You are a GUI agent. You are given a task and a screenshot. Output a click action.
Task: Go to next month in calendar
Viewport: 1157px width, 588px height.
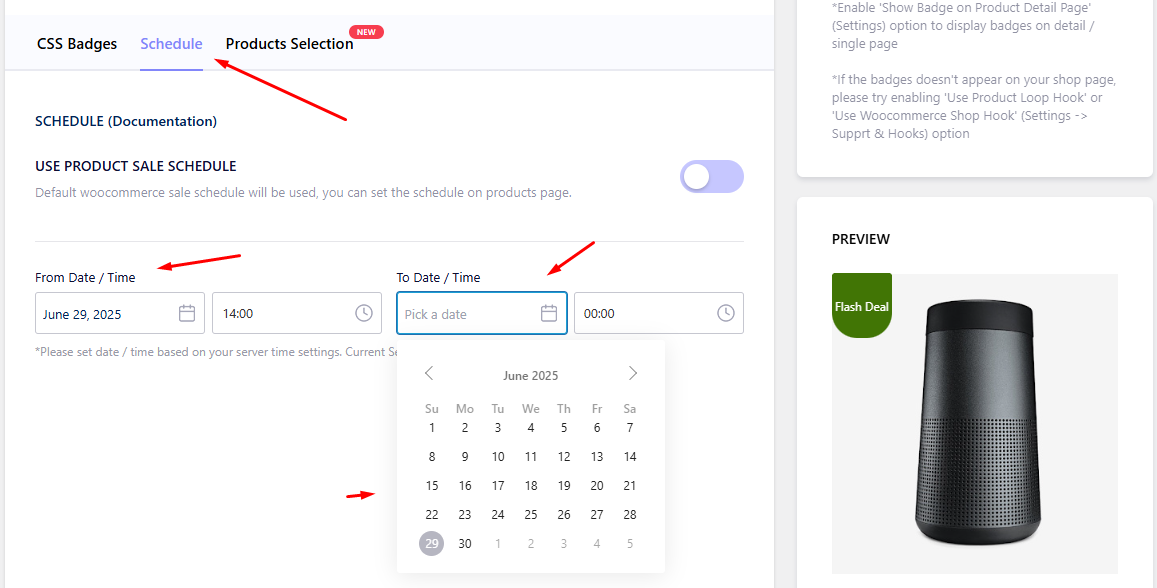coord(632,373)
